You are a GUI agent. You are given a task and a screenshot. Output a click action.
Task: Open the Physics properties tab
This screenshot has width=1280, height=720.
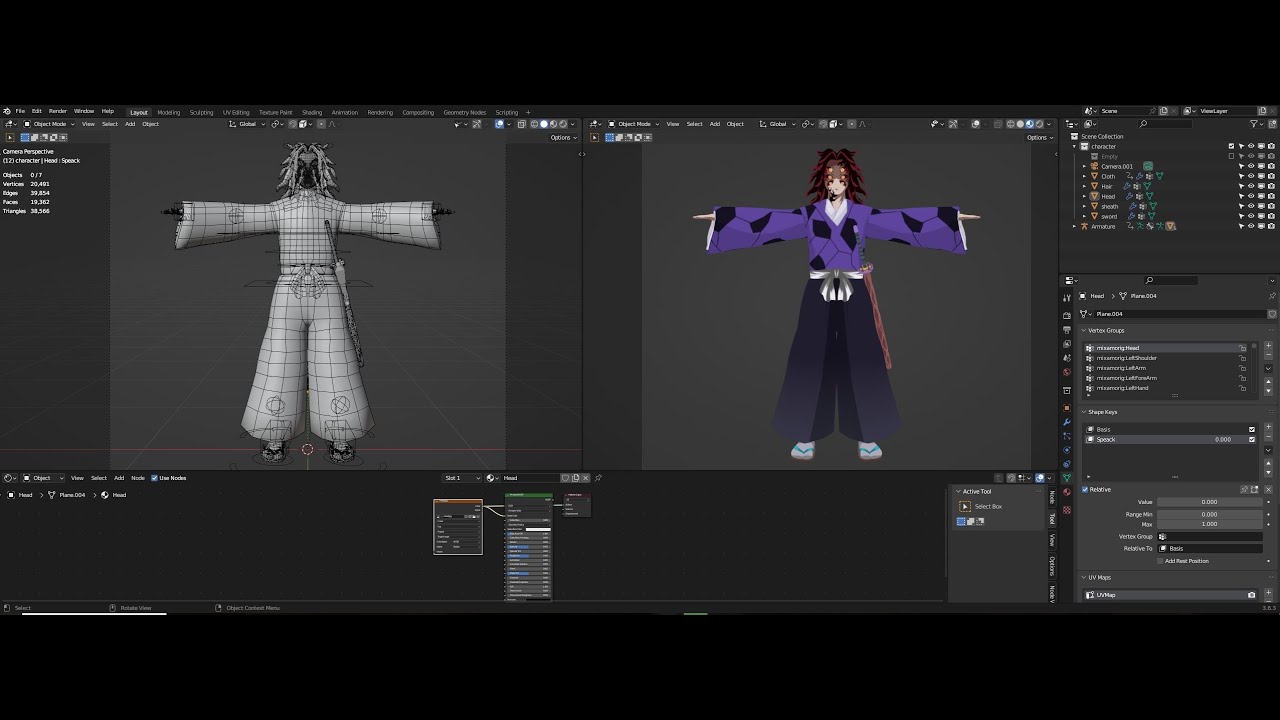(x=1067, y=450)
